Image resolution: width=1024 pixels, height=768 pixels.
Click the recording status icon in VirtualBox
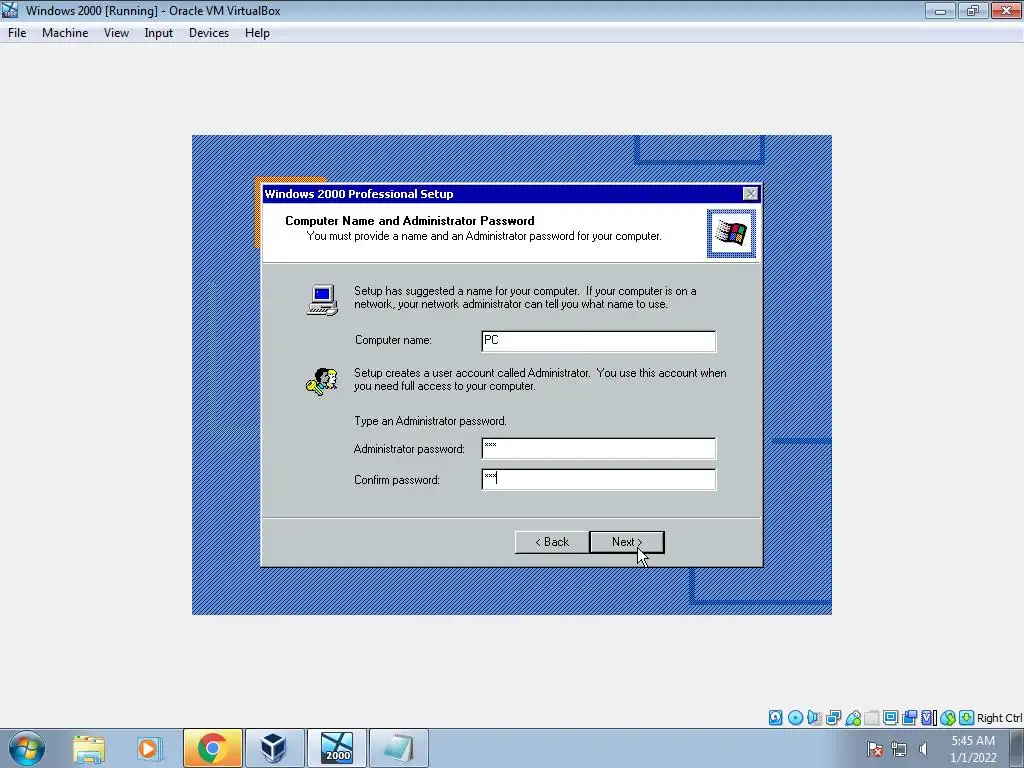[909, 718]
